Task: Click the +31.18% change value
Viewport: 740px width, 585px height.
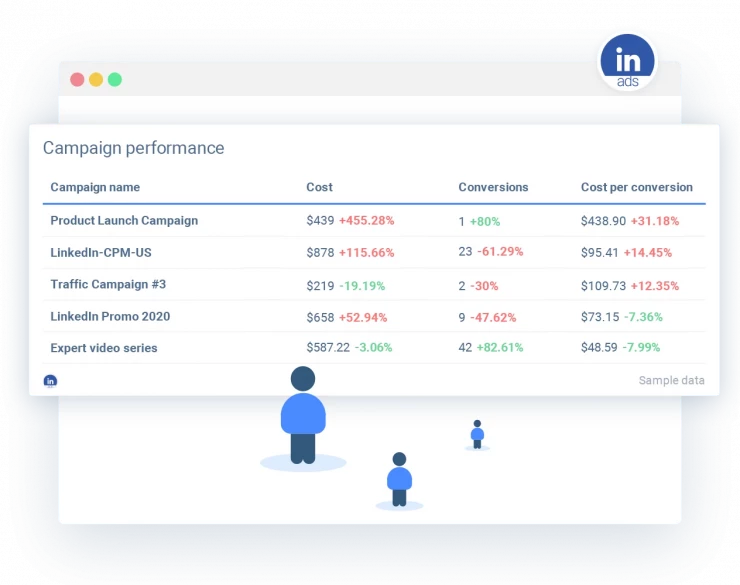Action: click(x=655, y=221)
